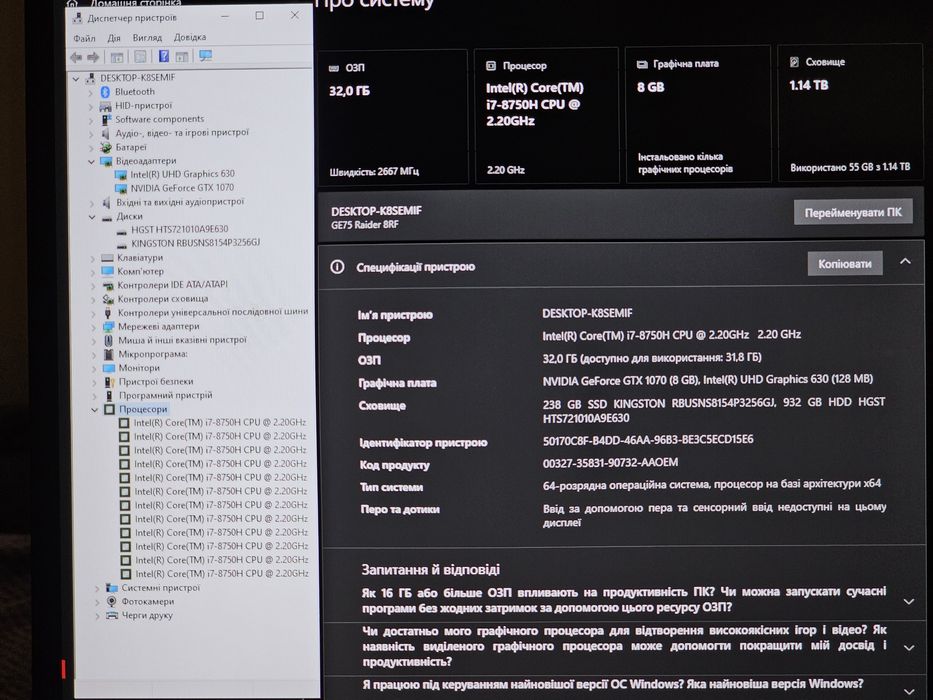
Task: Click the info icon beside Специфікації пристрою
Action: click(337, 267)
